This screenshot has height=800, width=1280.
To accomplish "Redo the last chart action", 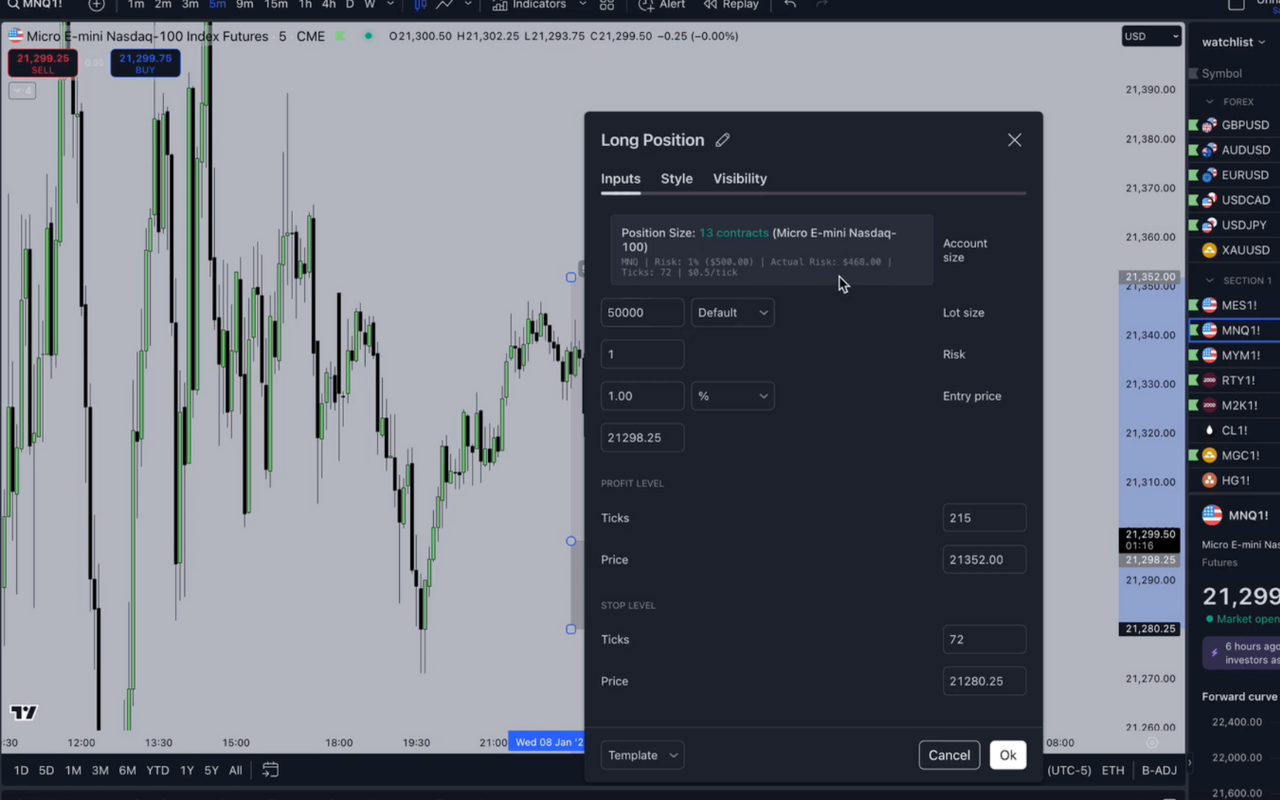I will click(822, 4).
